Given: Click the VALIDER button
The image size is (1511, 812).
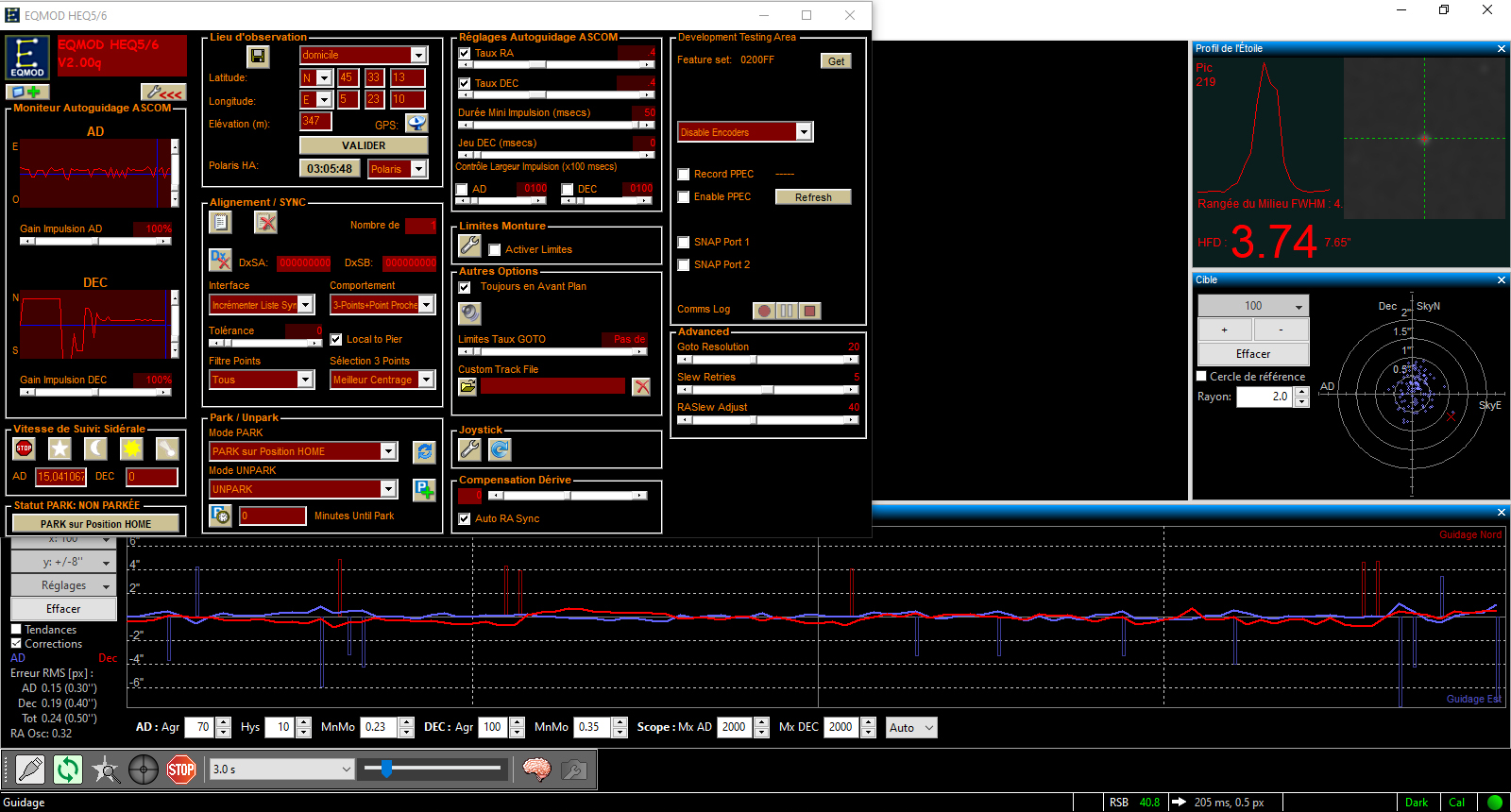Looking at the screenshot, I should (x=364, y=145).
